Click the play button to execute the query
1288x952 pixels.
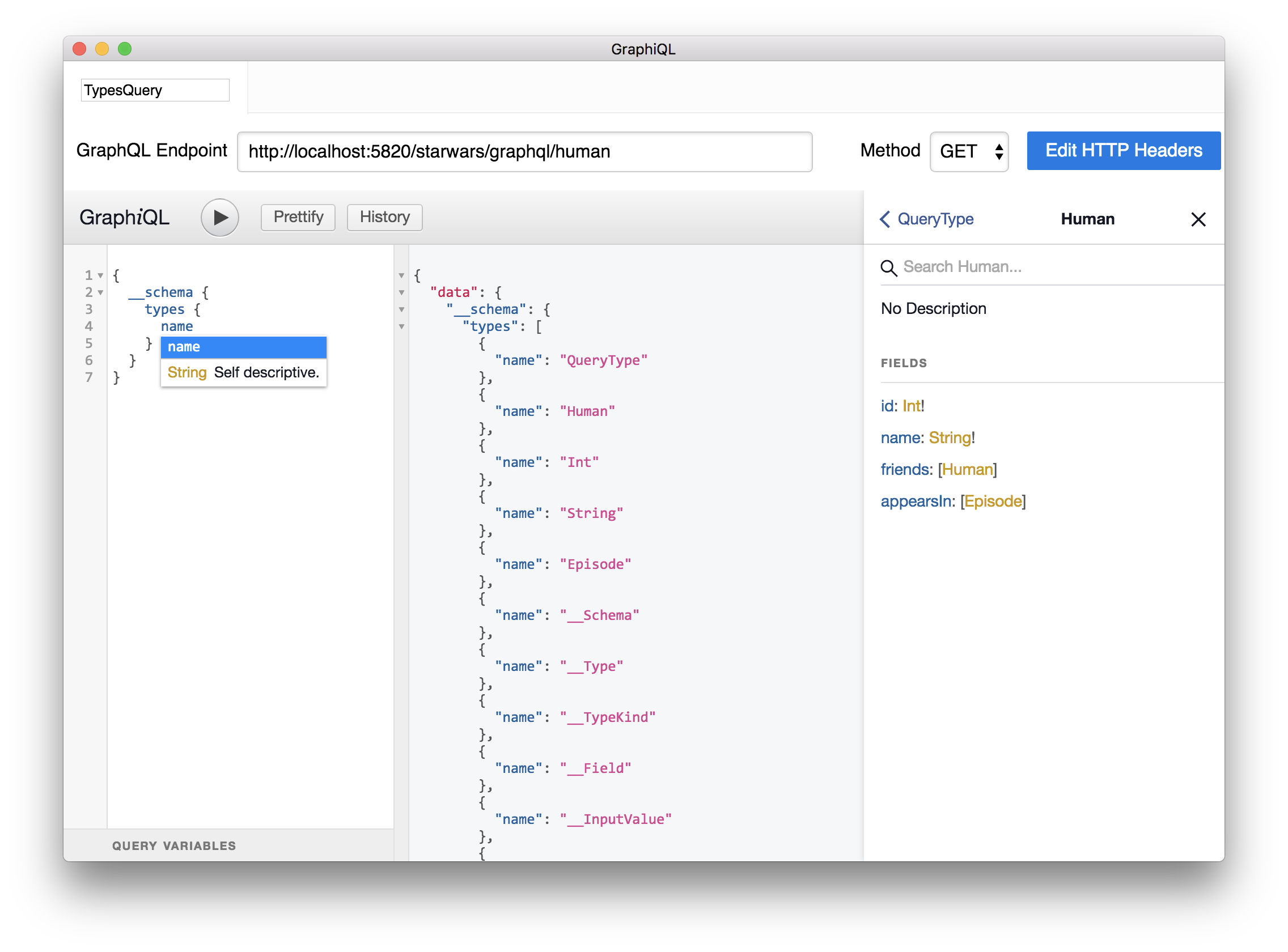point(219,217)
